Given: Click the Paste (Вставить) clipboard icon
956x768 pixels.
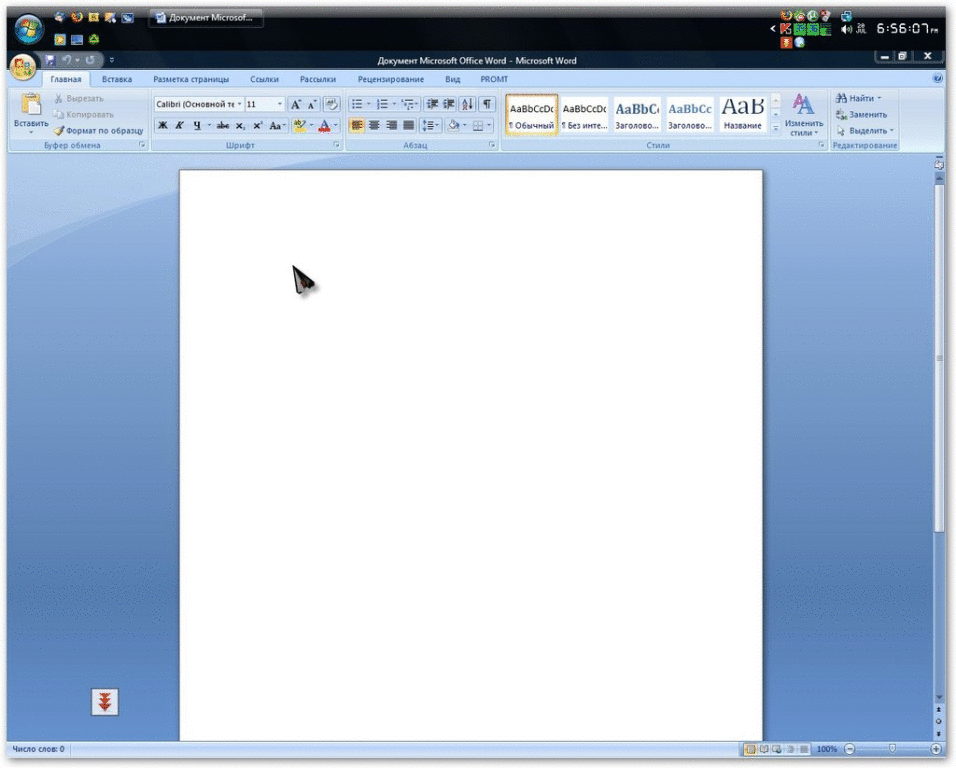Looking at the screenshot, I should [x=30, y=105].
